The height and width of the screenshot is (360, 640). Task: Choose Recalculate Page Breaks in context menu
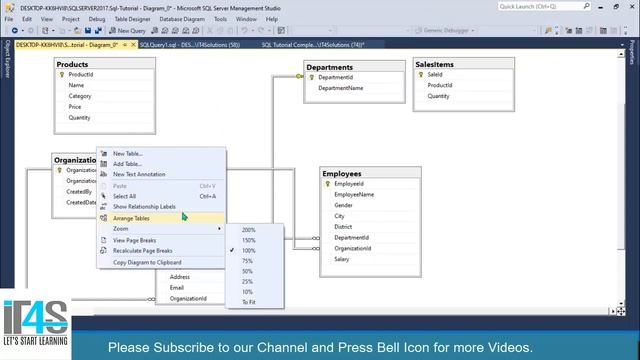tap(142, 251)
